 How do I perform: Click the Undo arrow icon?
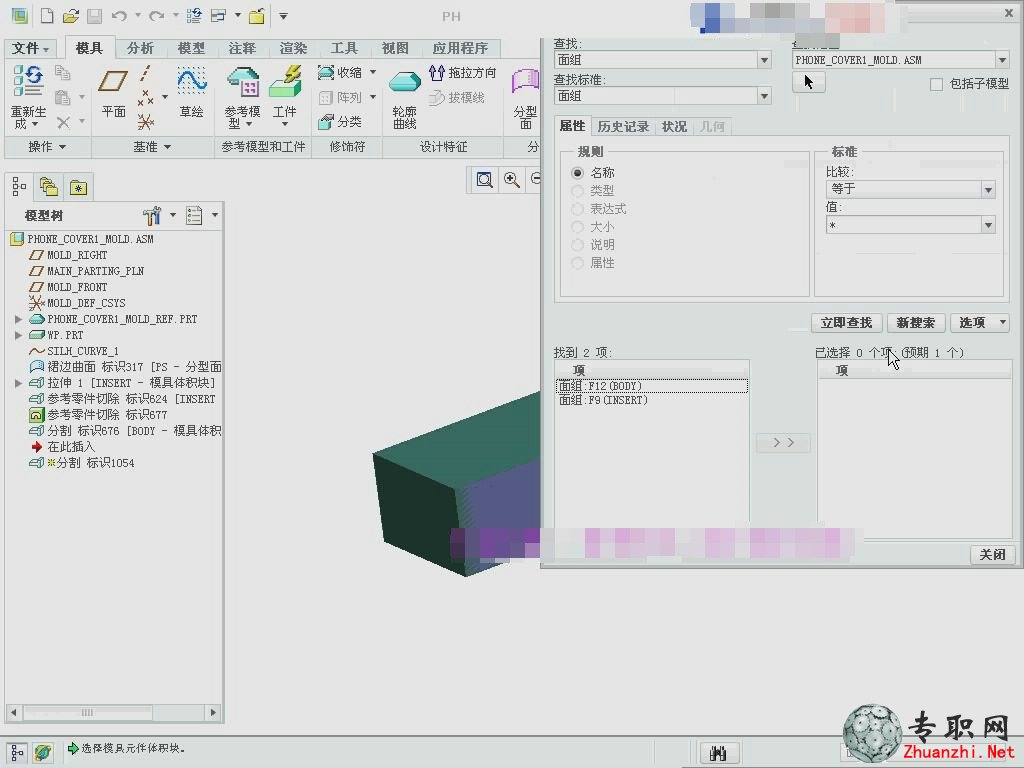pos(118,16)
